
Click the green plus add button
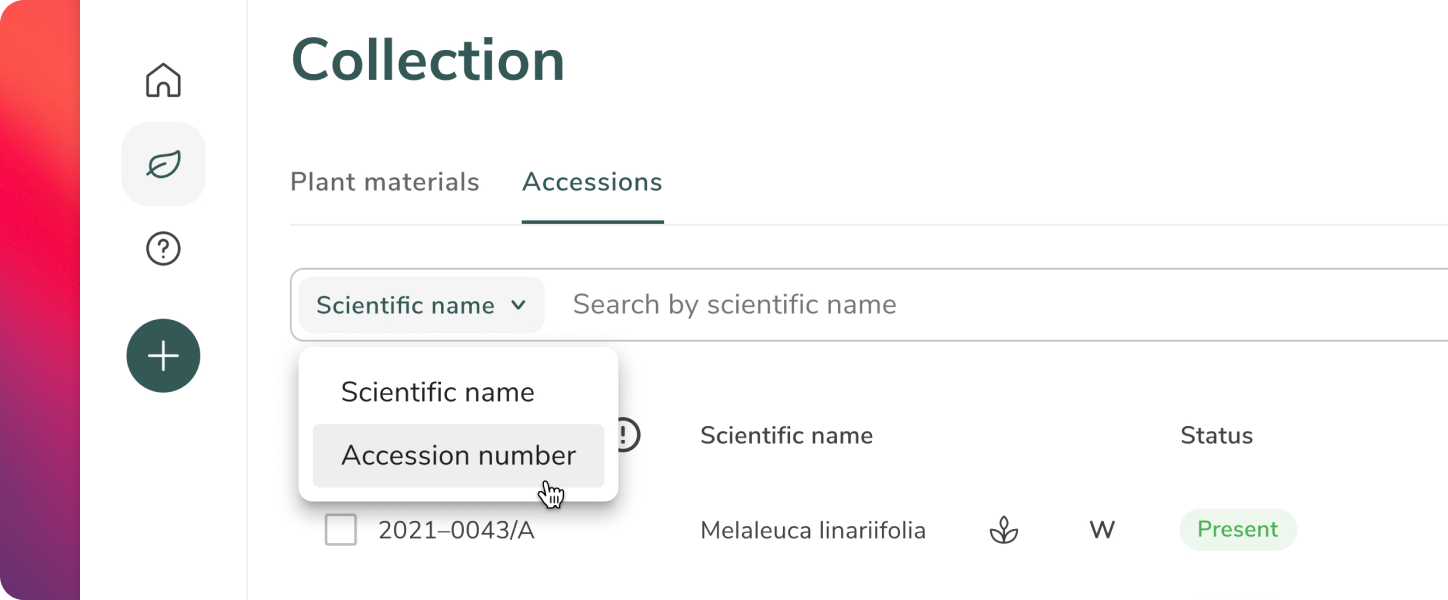click(x=163, y=356)
